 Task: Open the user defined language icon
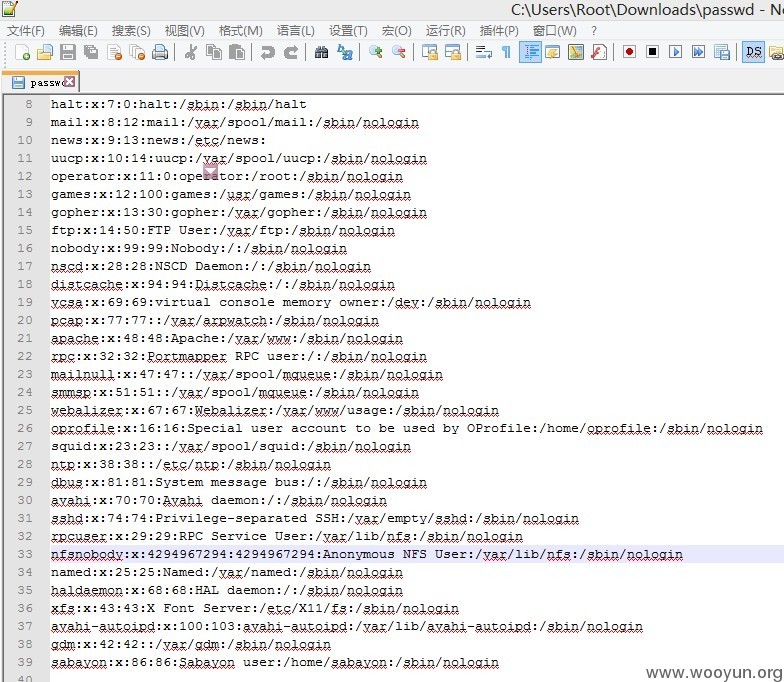tap(552, 52)
